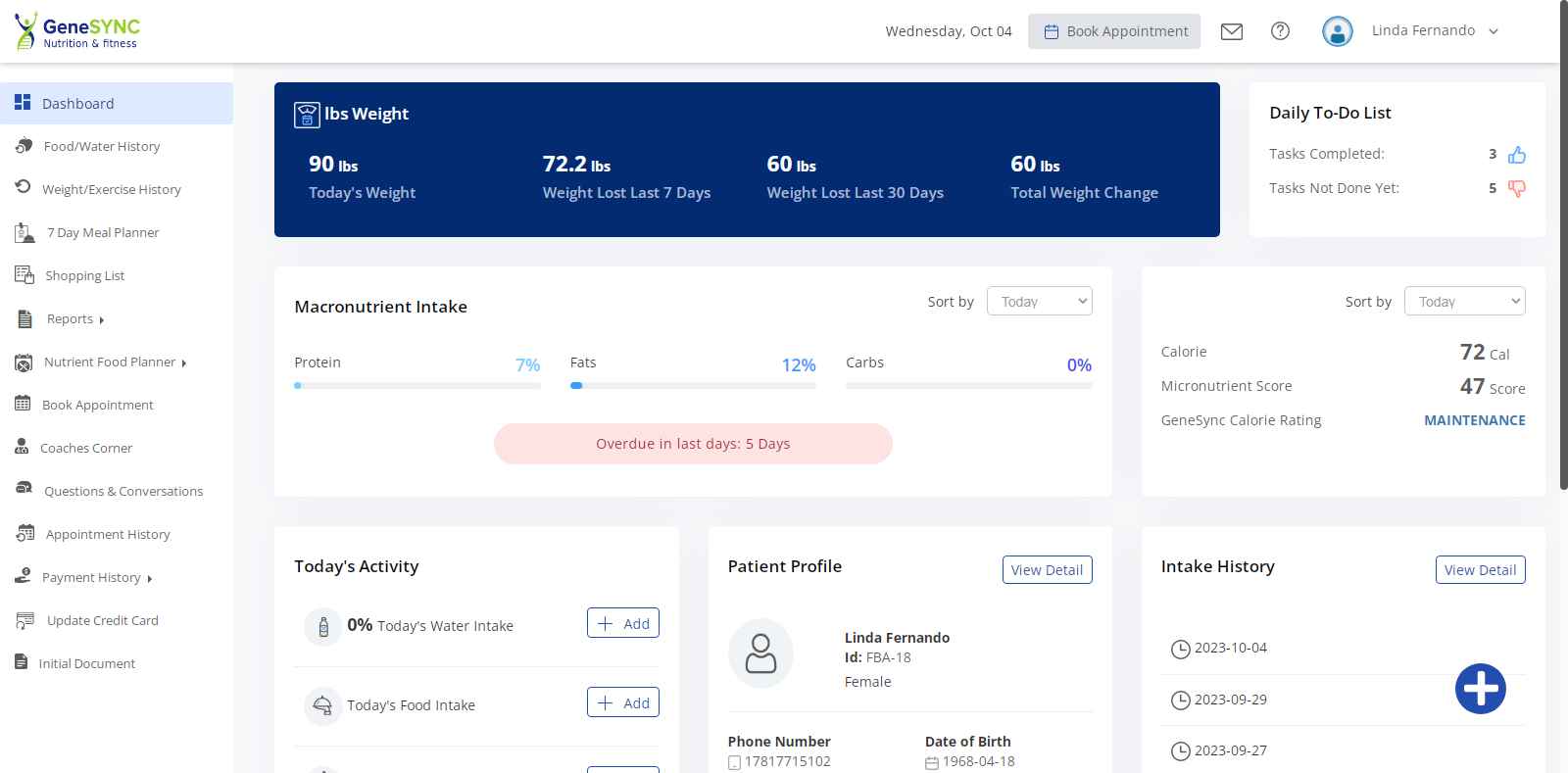The width and height of the screenshot is (1568, 773).
Task: Open the Calorie panel Sort by dropdown
Action: [1464, 302]
